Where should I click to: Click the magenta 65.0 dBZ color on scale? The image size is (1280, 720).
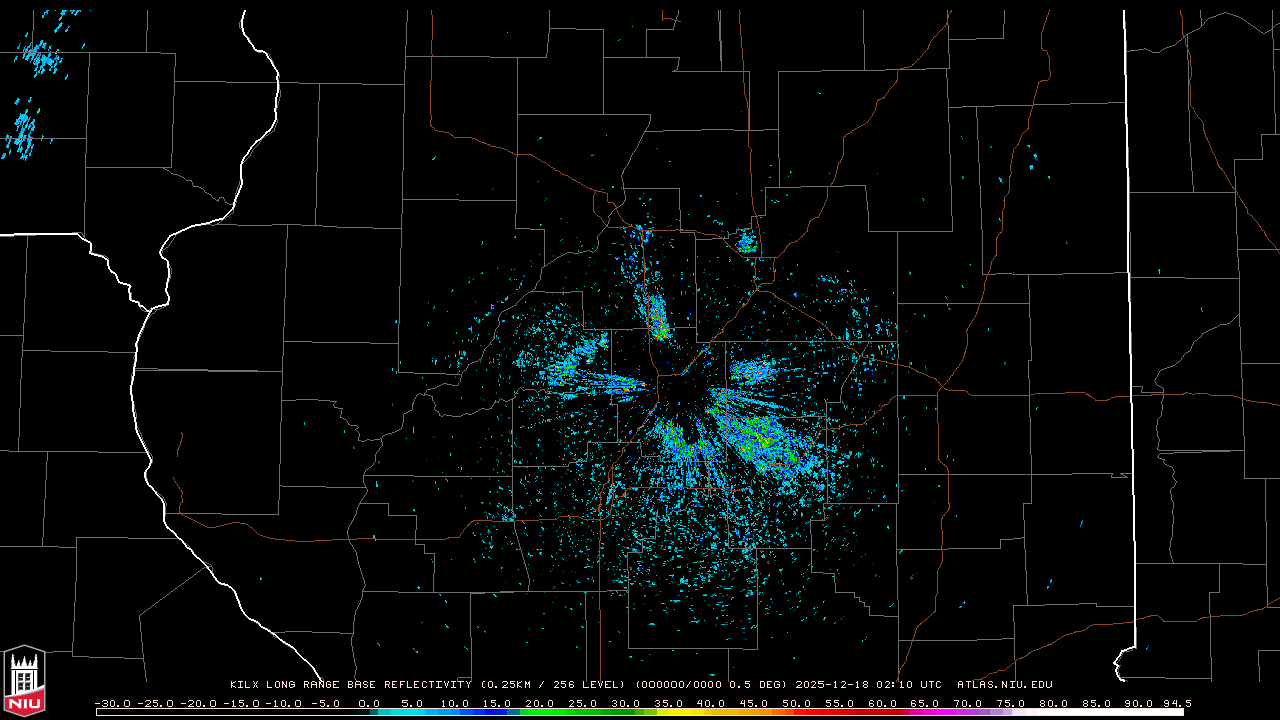(925, 712)
